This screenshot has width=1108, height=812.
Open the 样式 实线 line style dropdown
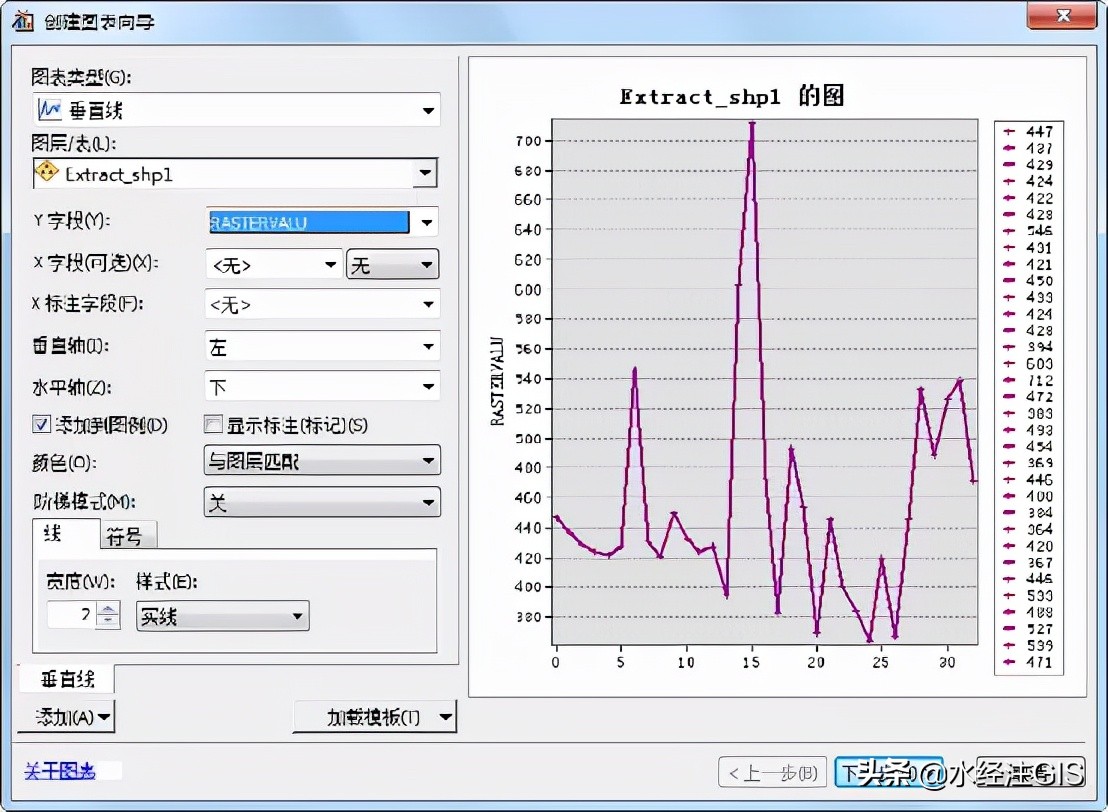223,616
